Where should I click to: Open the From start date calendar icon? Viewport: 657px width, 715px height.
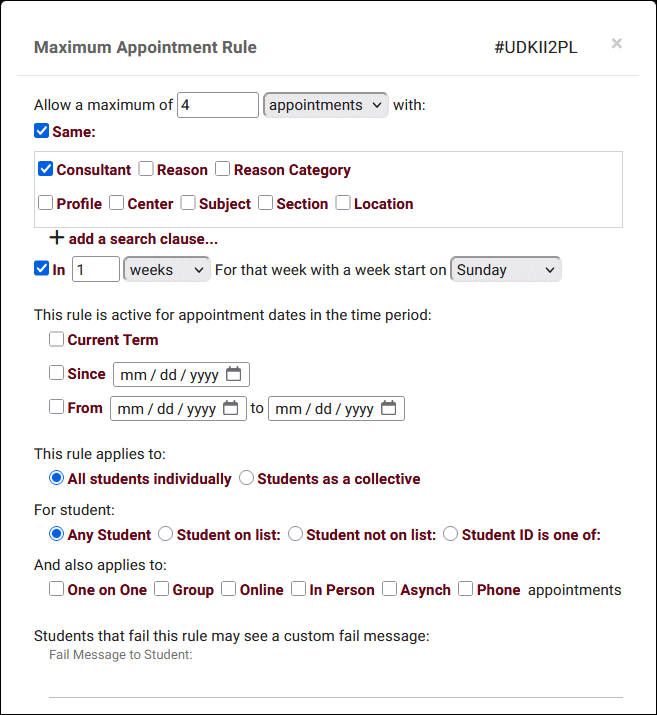click(230, 408)
